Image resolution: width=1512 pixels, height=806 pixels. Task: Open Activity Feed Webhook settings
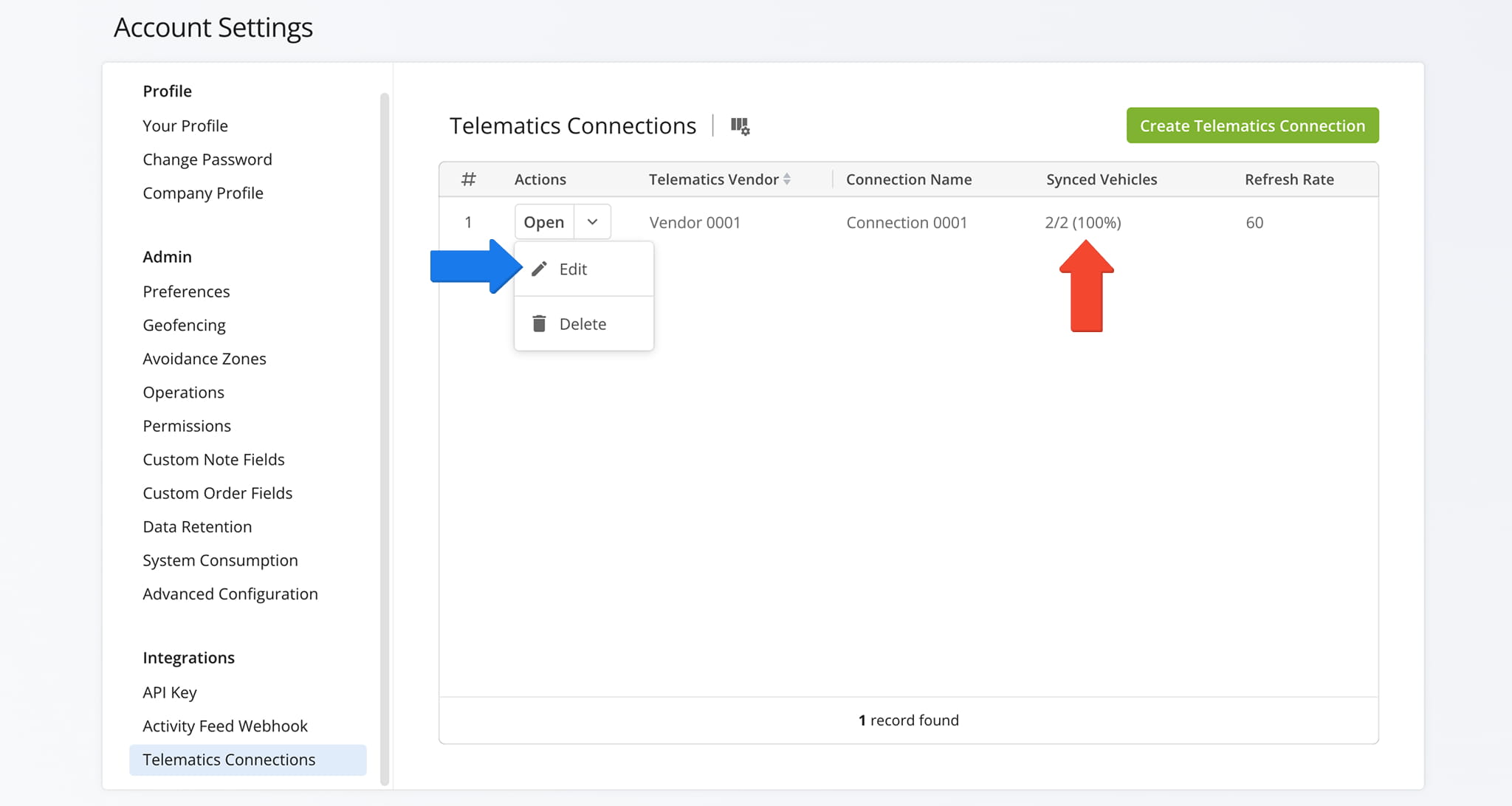point(225,726)
